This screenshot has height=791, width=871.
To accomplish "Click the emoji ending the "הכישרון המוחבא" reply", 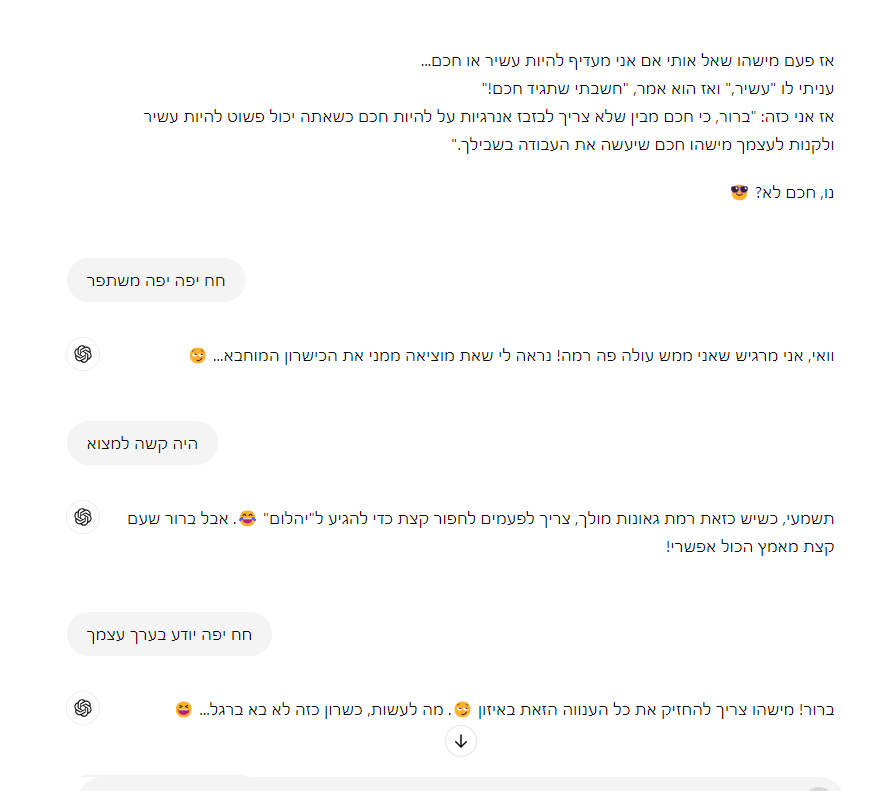I will [x=197, y=356].
